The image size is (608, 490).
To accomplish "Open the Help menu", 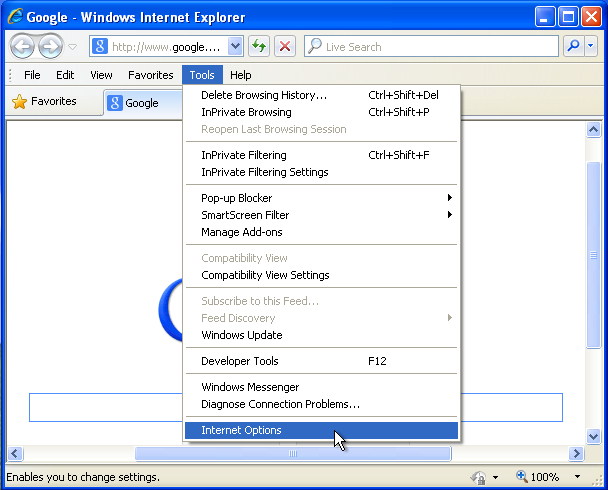I will pyautogui.click(x=240, y=75).
